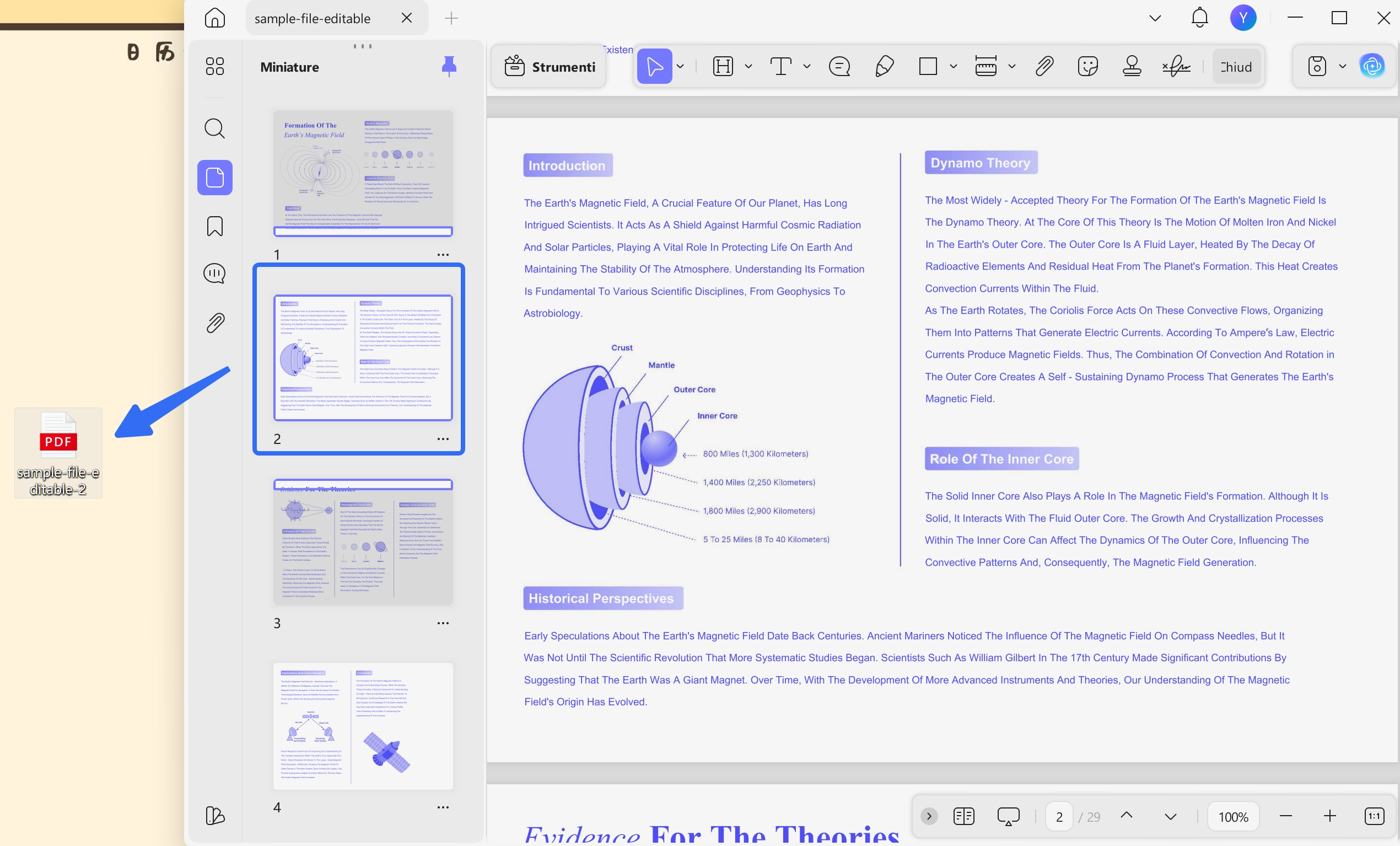
Task: Select the measurement ruler tool
Action: 986,67
